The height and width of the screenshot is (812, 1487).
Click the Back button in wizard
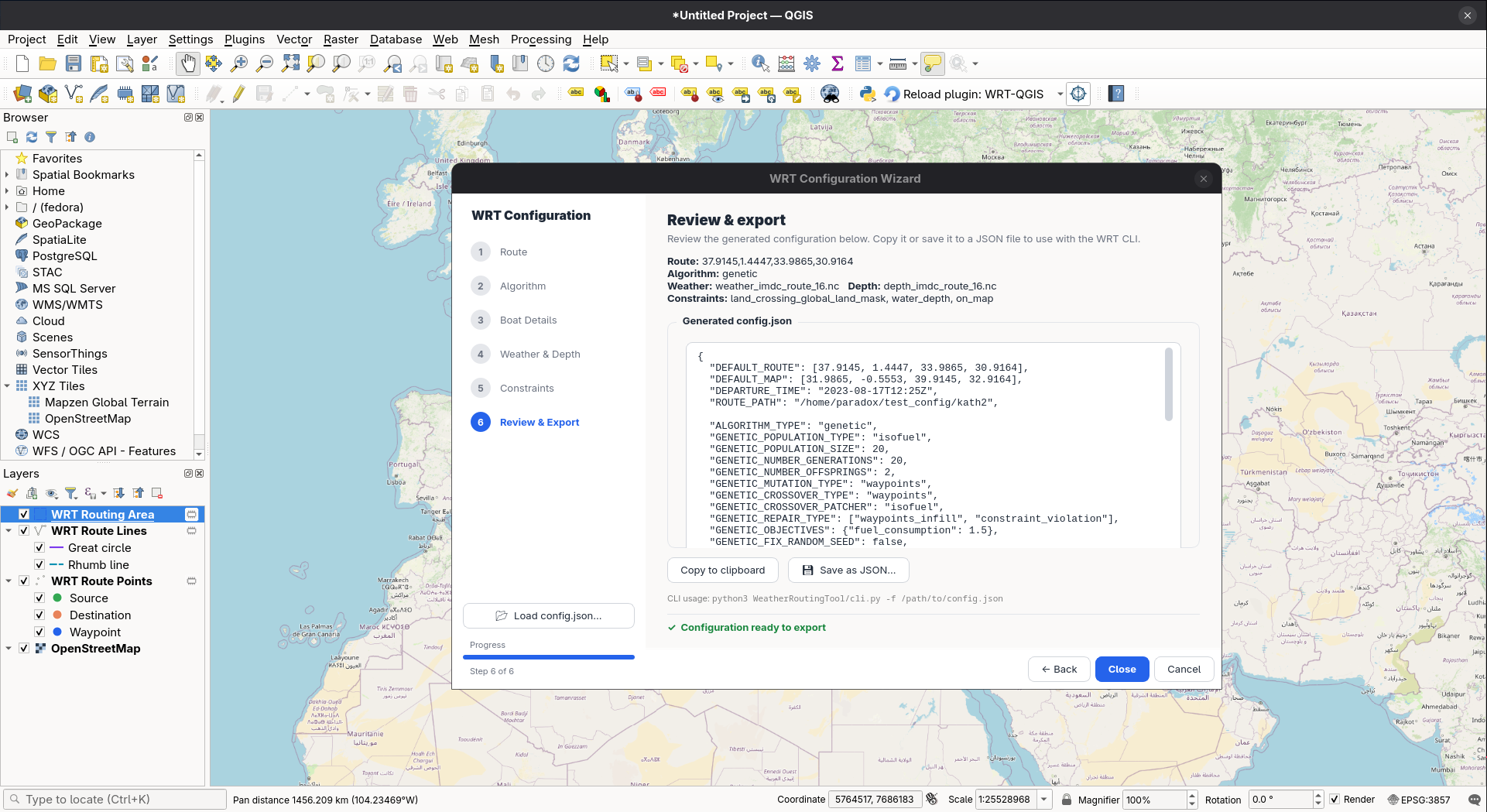click(1059, 670)
